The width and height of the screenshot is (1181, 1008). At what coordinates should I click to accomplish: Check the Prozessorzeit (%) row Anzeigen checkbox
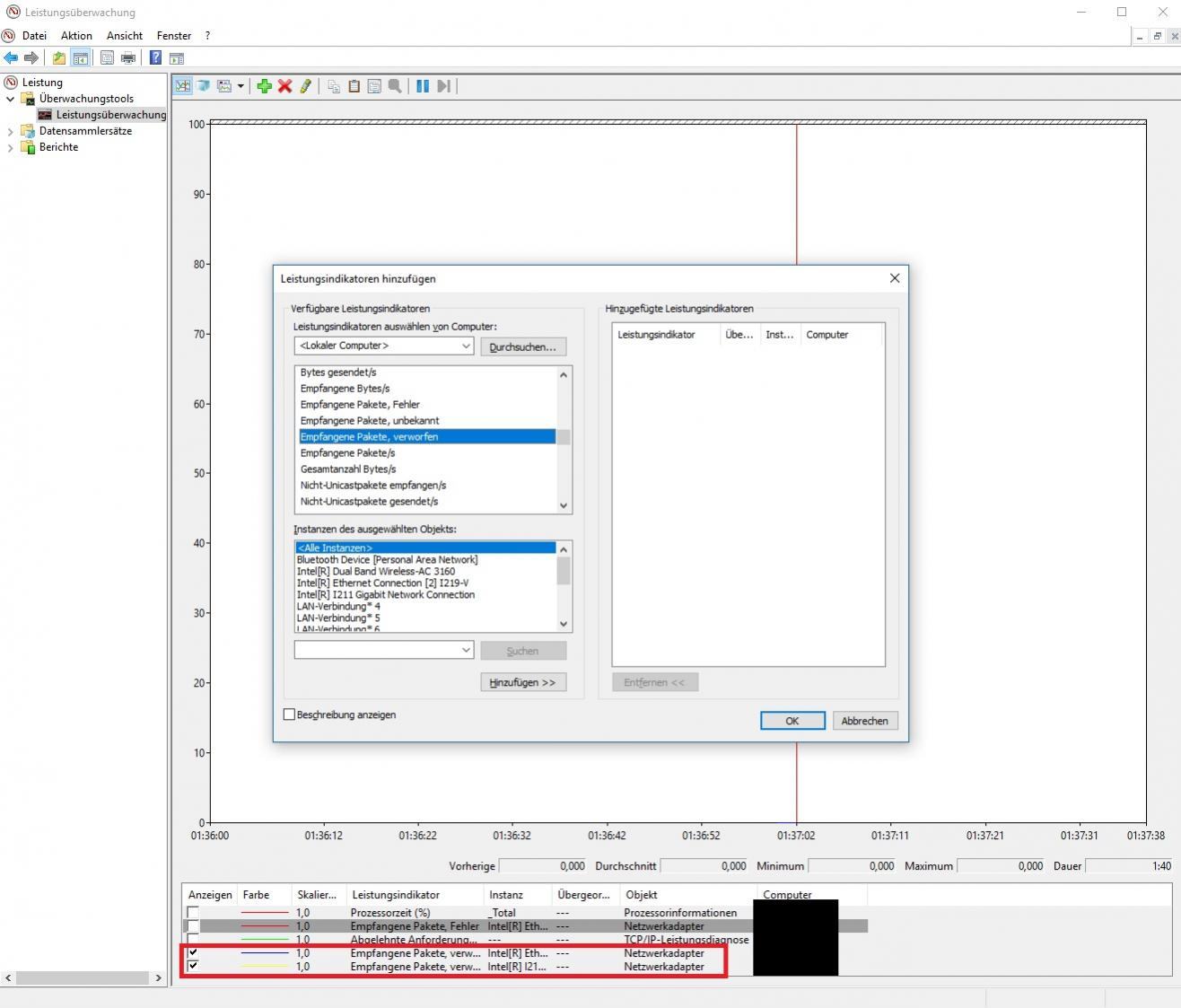[192, 912]
